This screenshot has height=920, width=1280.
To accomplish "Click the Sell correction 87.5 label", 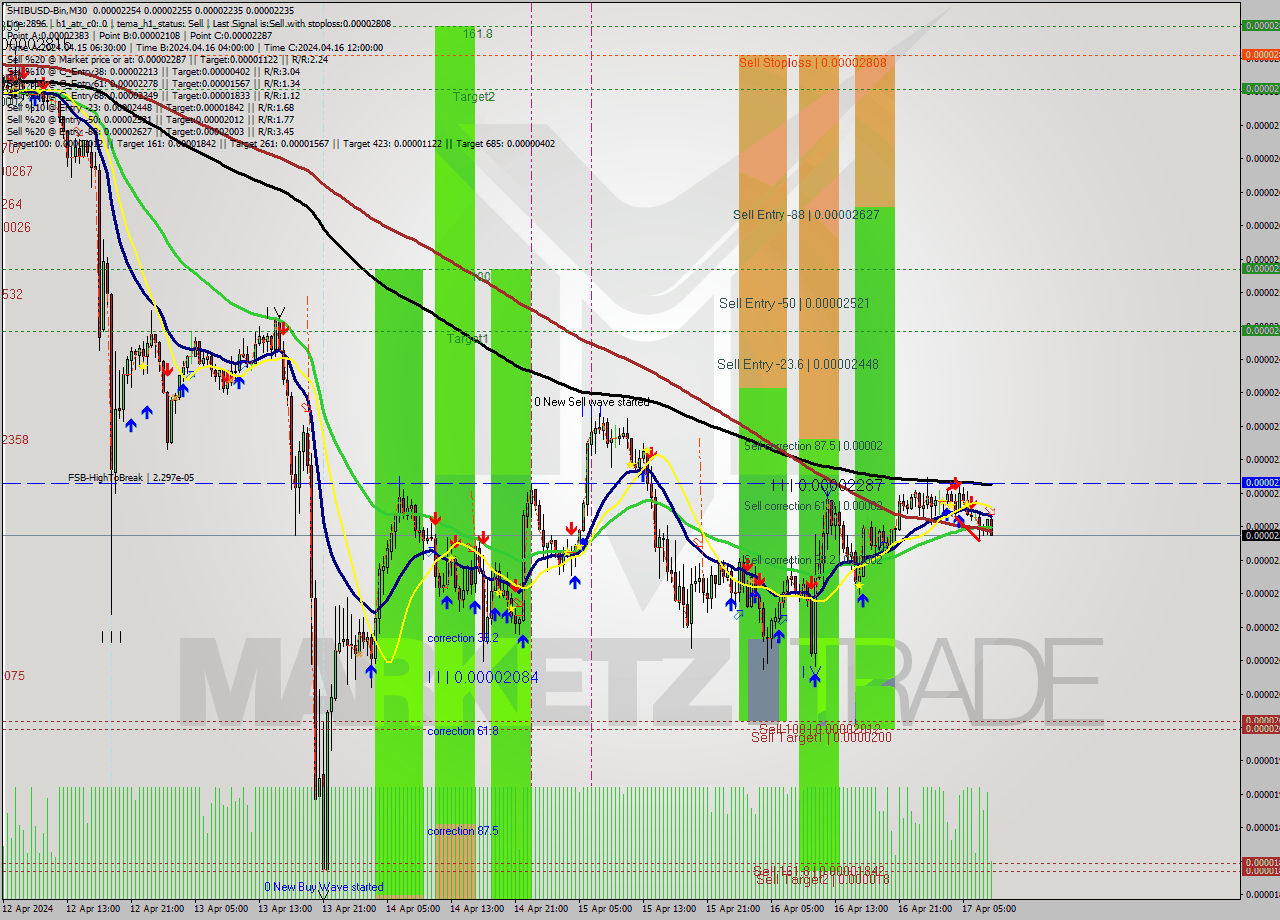I will pos(812,446).
